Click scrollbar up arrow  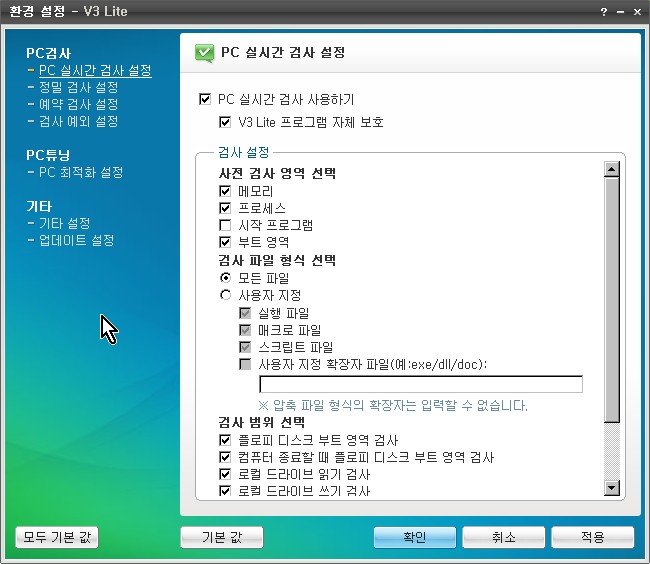click(x=612, y=169)
